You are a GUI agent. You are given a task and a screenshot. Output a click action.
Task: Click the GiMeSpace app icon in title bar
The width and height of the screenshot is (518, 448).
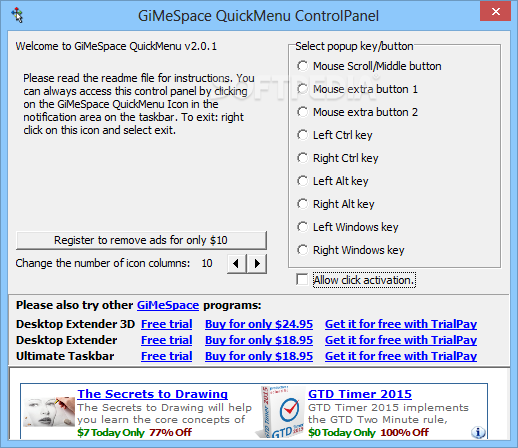(x=17, y=16)
